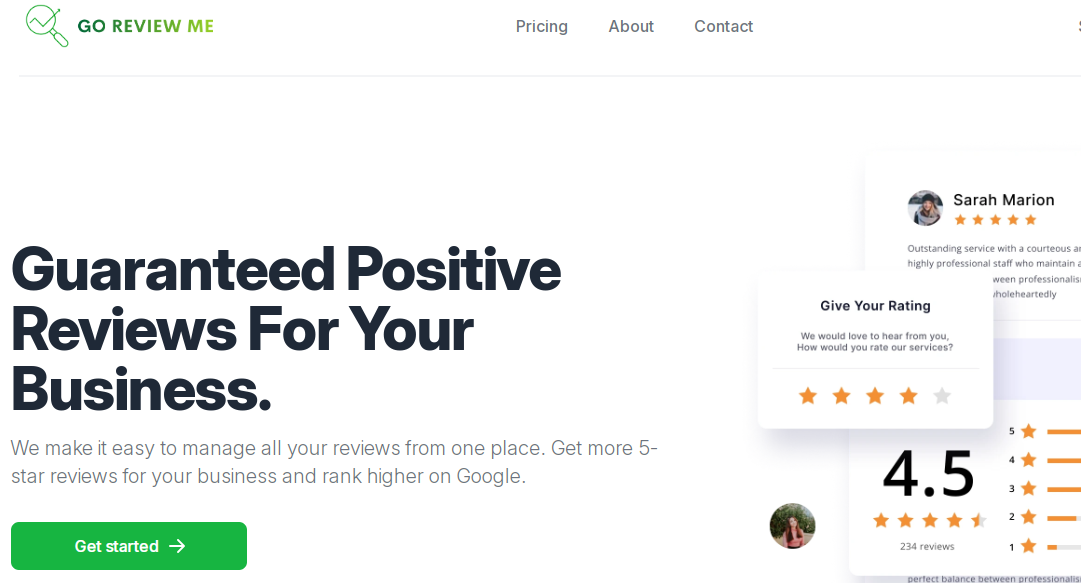Click the 5-star icon in the rating breakdown
The width and height of the screenshot is (1081, 583).
pos(1029,431)
